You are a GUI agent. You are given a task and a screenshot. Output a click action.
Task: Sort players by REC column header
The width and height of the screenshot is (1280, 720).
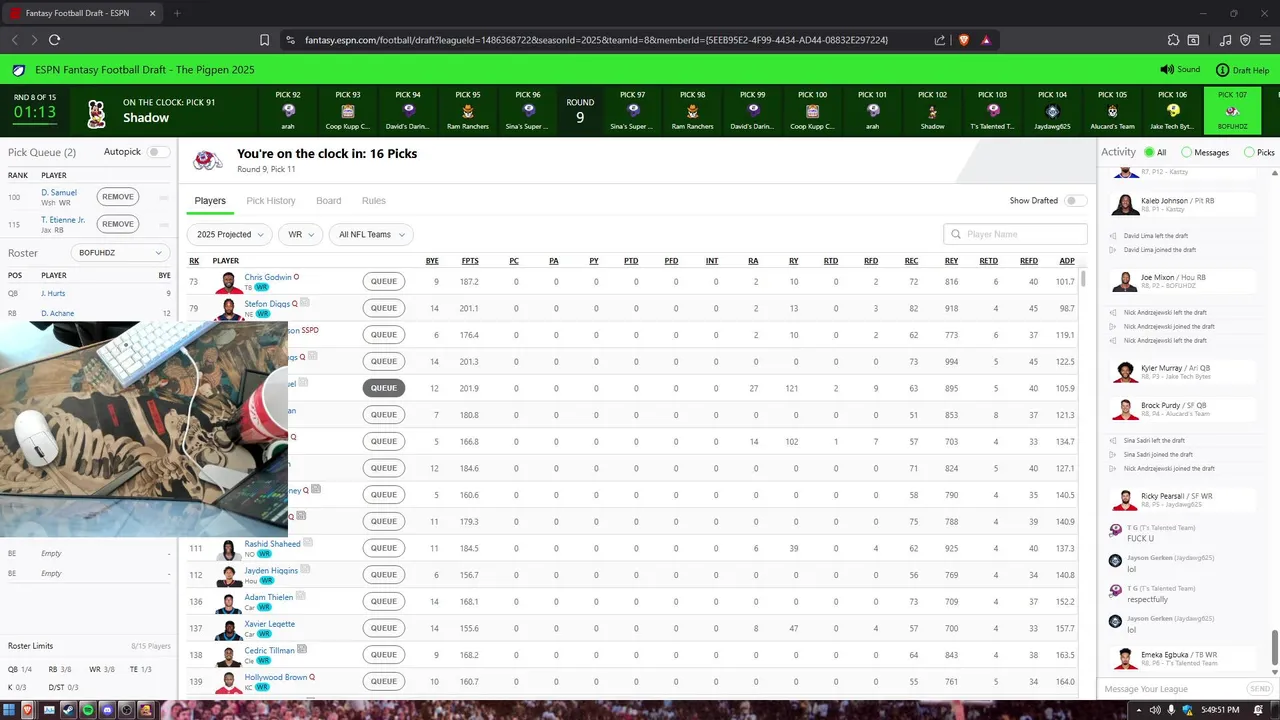(911, 261)
